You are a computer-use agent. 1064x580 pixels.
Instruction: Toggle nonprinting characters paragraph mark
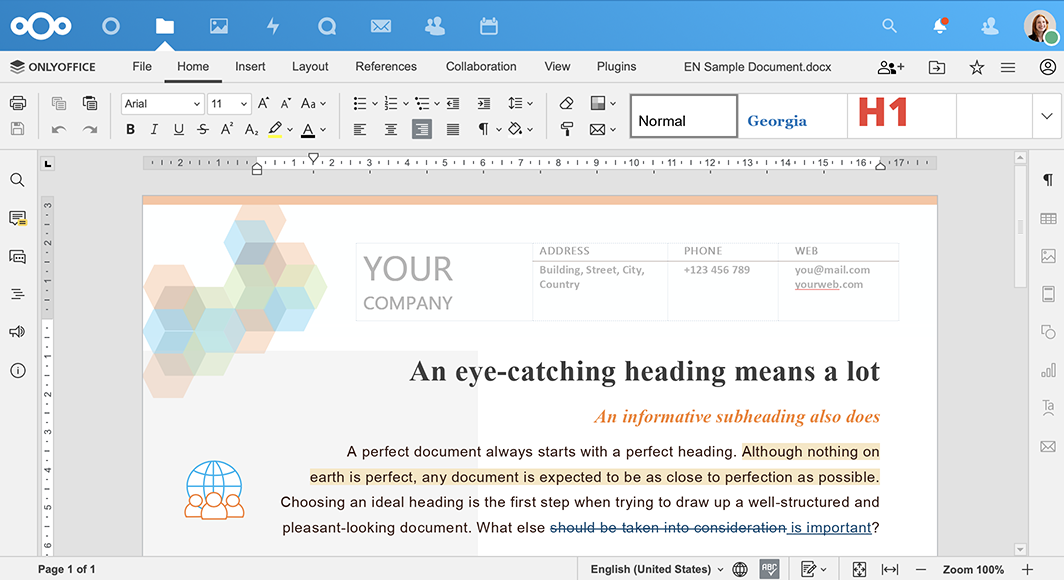coord(484,129)
